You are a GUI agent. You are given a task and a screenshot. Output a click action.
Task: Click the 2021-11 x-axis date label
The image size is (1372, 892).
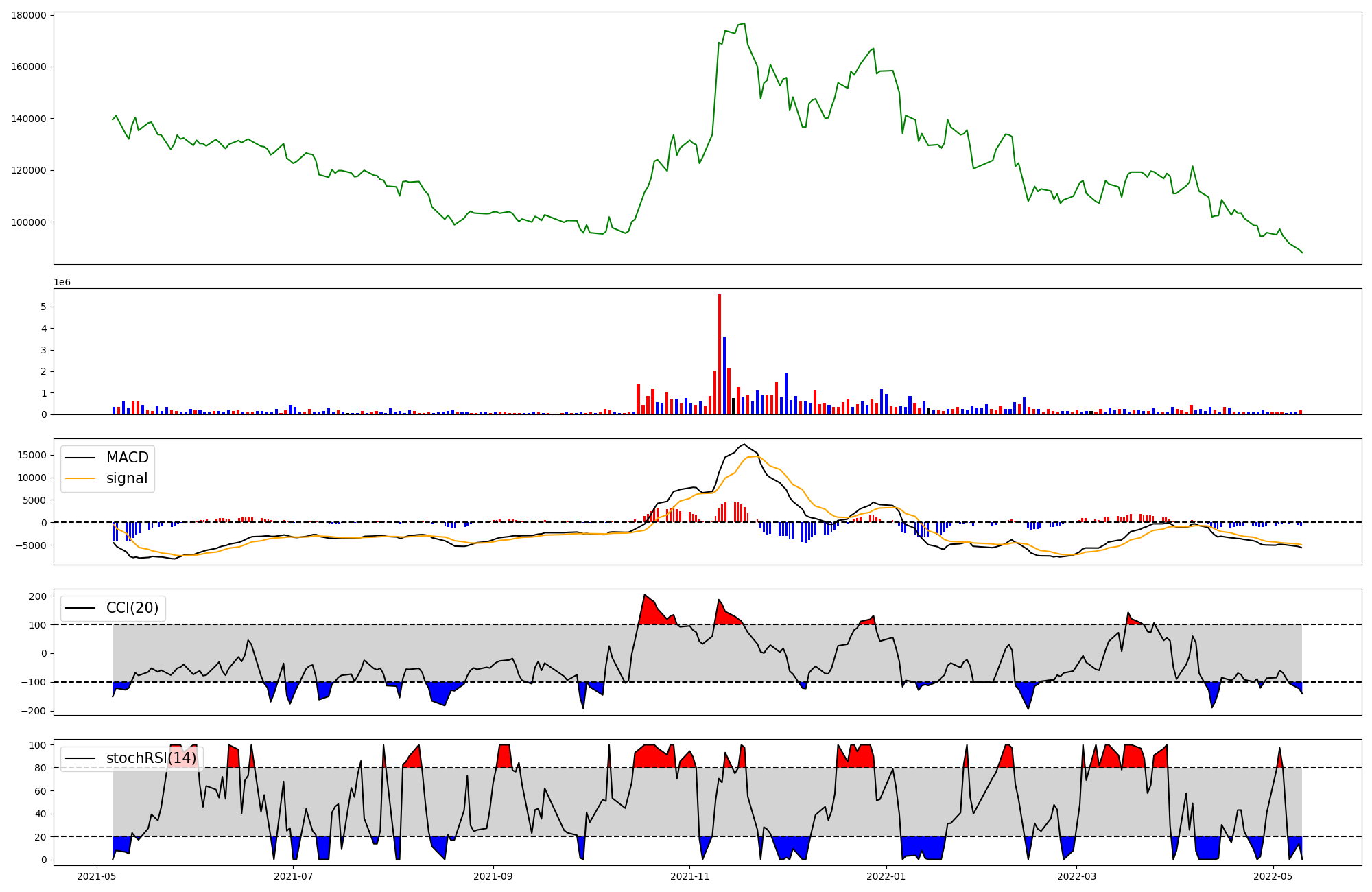point(690,876)
